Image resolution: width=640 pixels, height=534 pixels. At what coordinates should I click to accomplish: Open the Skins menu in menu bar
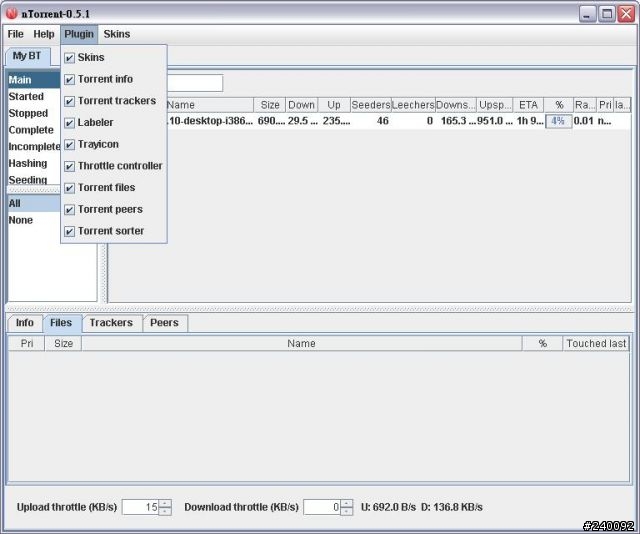pyautogui.click(x=117, y=34)
